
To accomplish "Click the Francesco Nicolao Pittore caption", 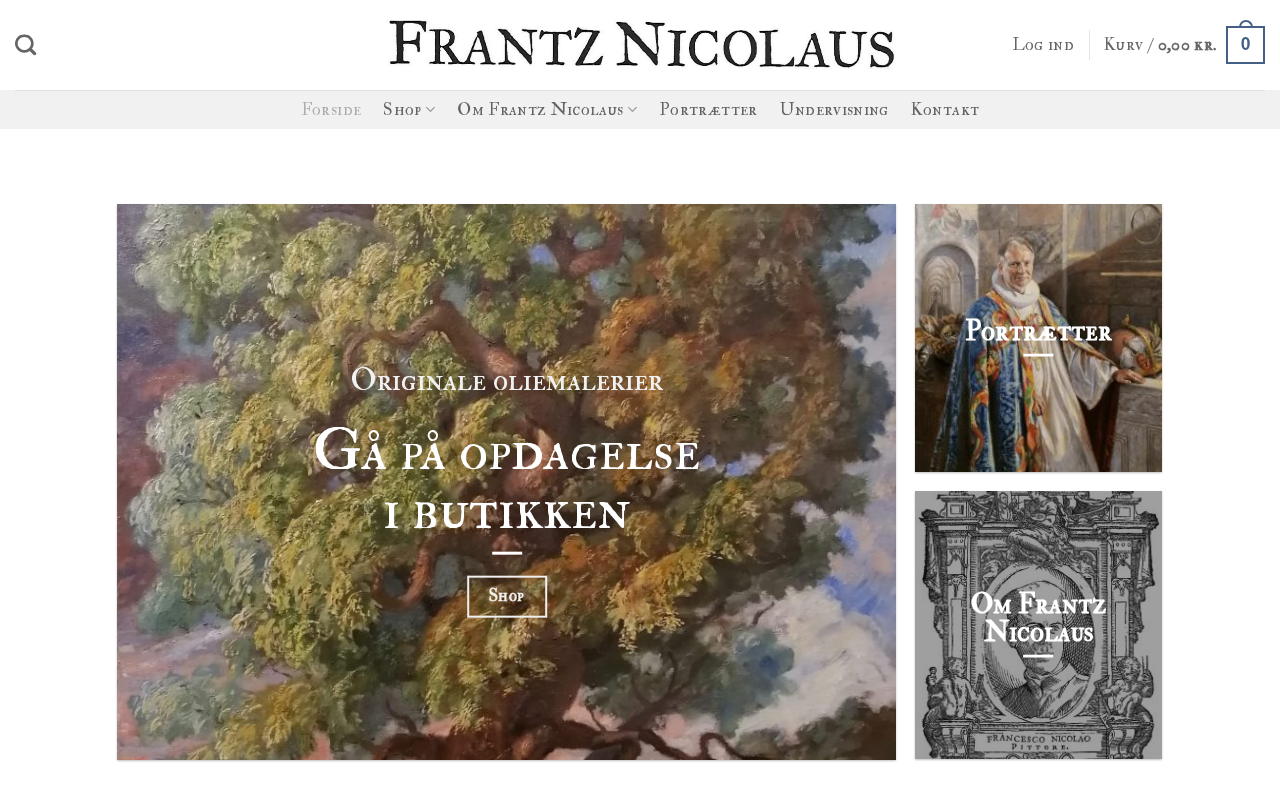I will [1038, 741].
